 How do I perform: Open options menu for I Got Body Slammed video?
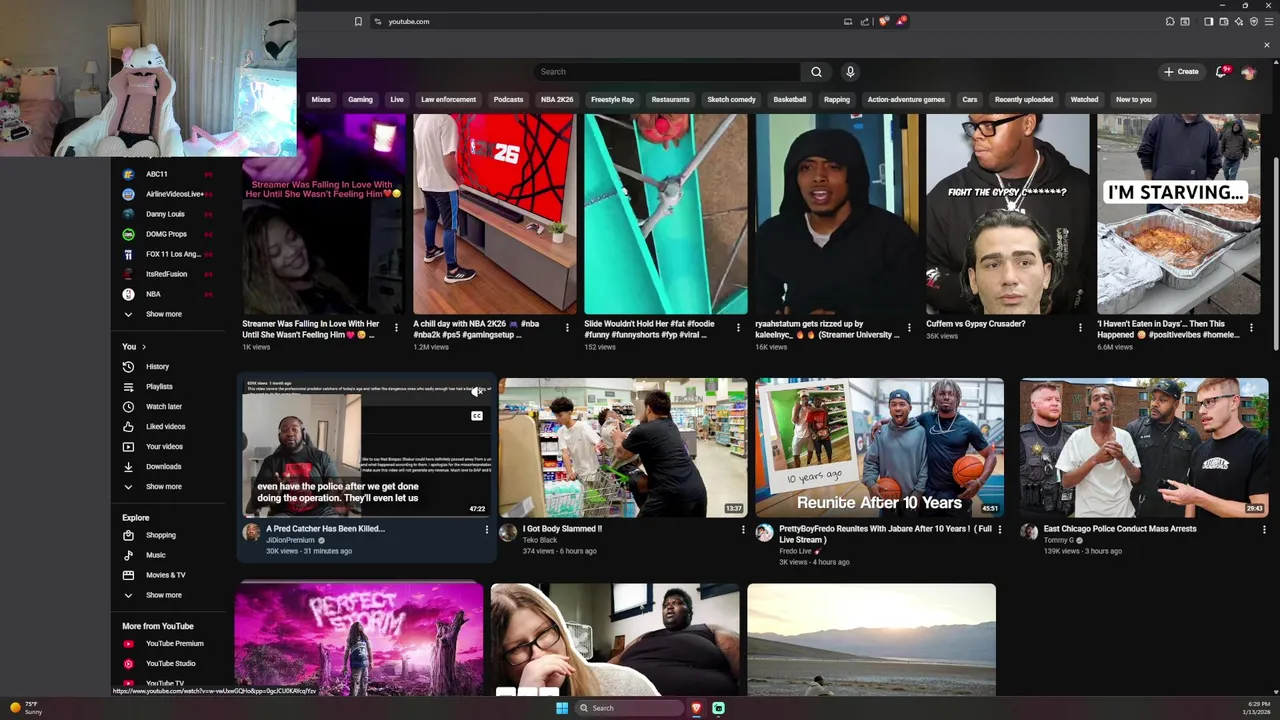point(743,530)
